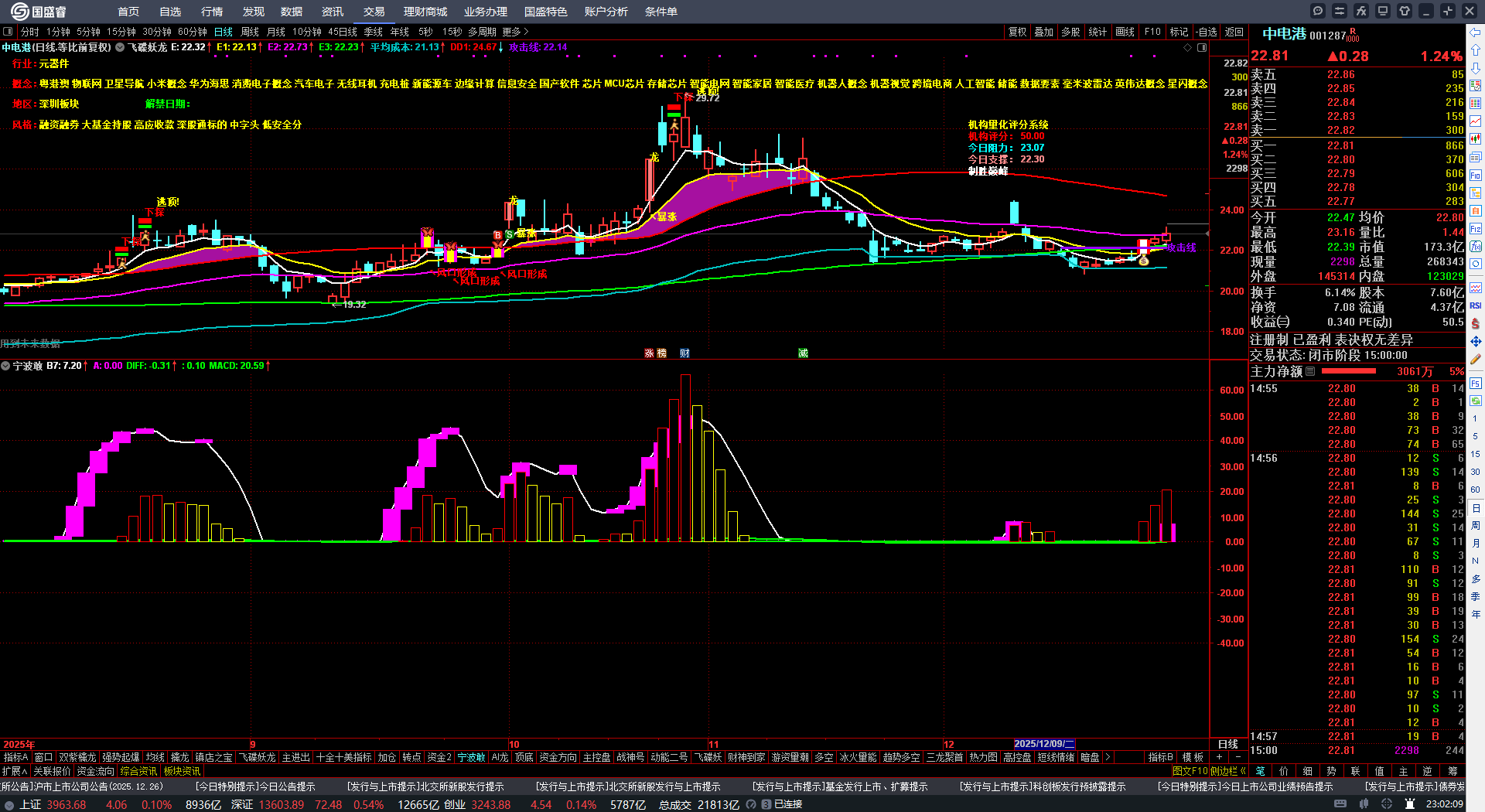The image size is (1485, 812).
Task: Switch to the 周线 period tab
Action: (250, 32)
